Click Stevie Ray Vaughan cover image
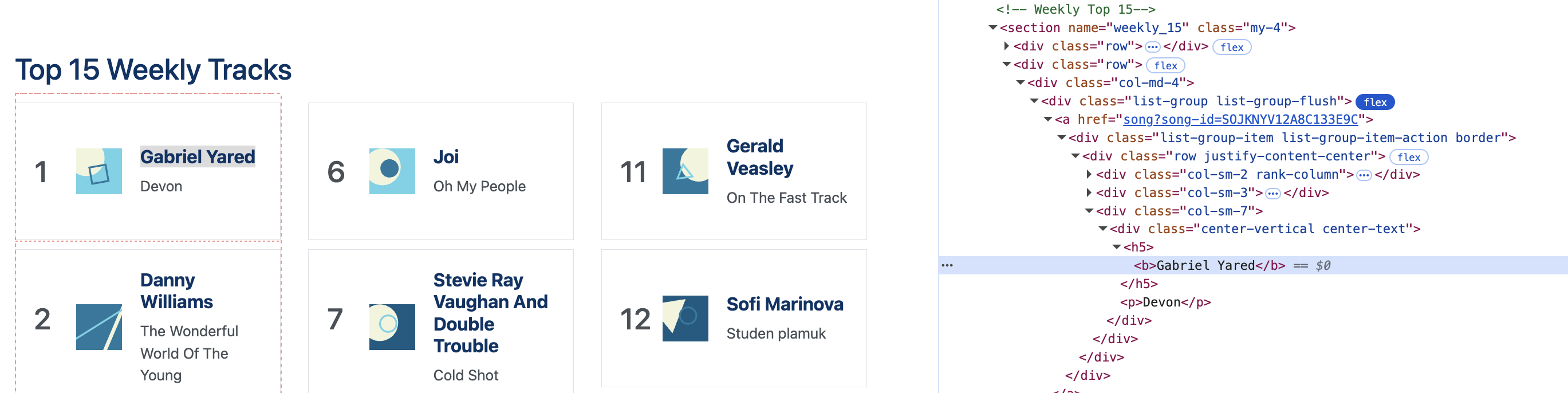Screen dimensions: 1568x393 pos(392,327)
